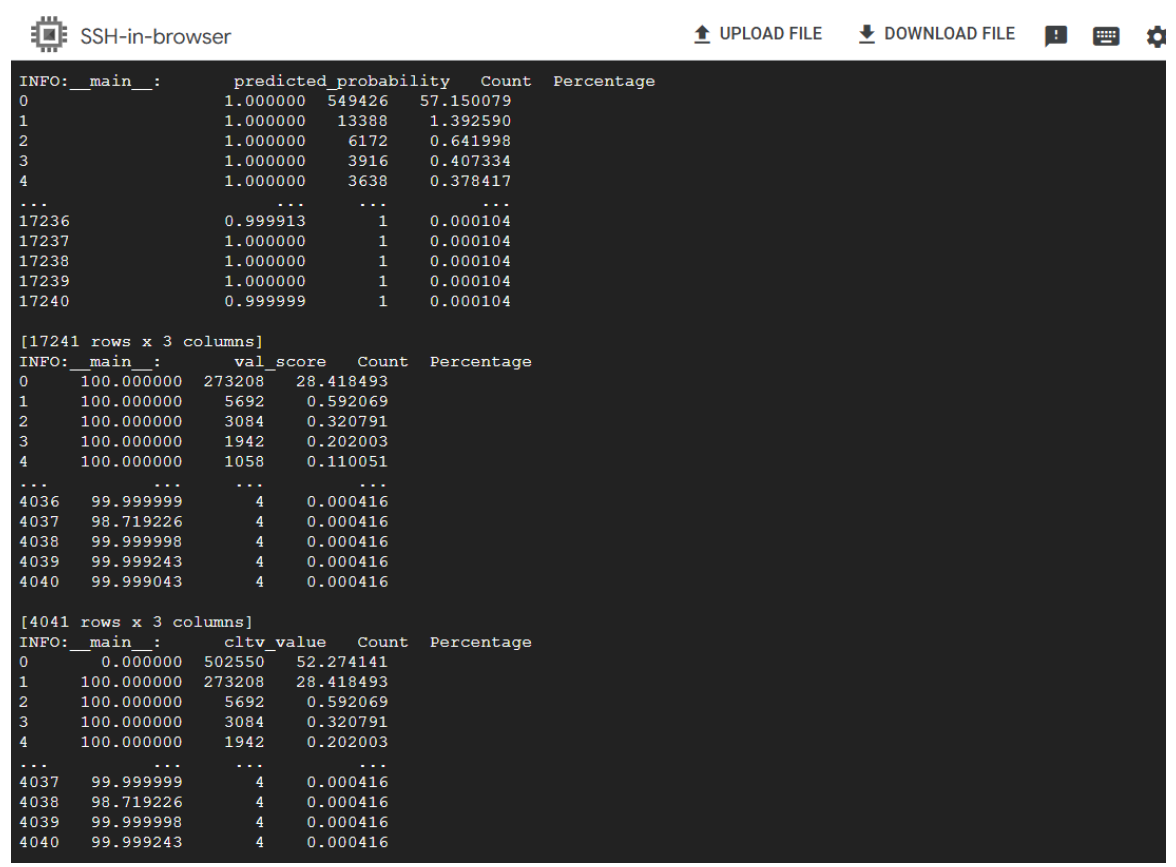Select the "[17241 rows x 3 columns]" line
Viewport: 1176px width, 867px height.
coord(142,341)
